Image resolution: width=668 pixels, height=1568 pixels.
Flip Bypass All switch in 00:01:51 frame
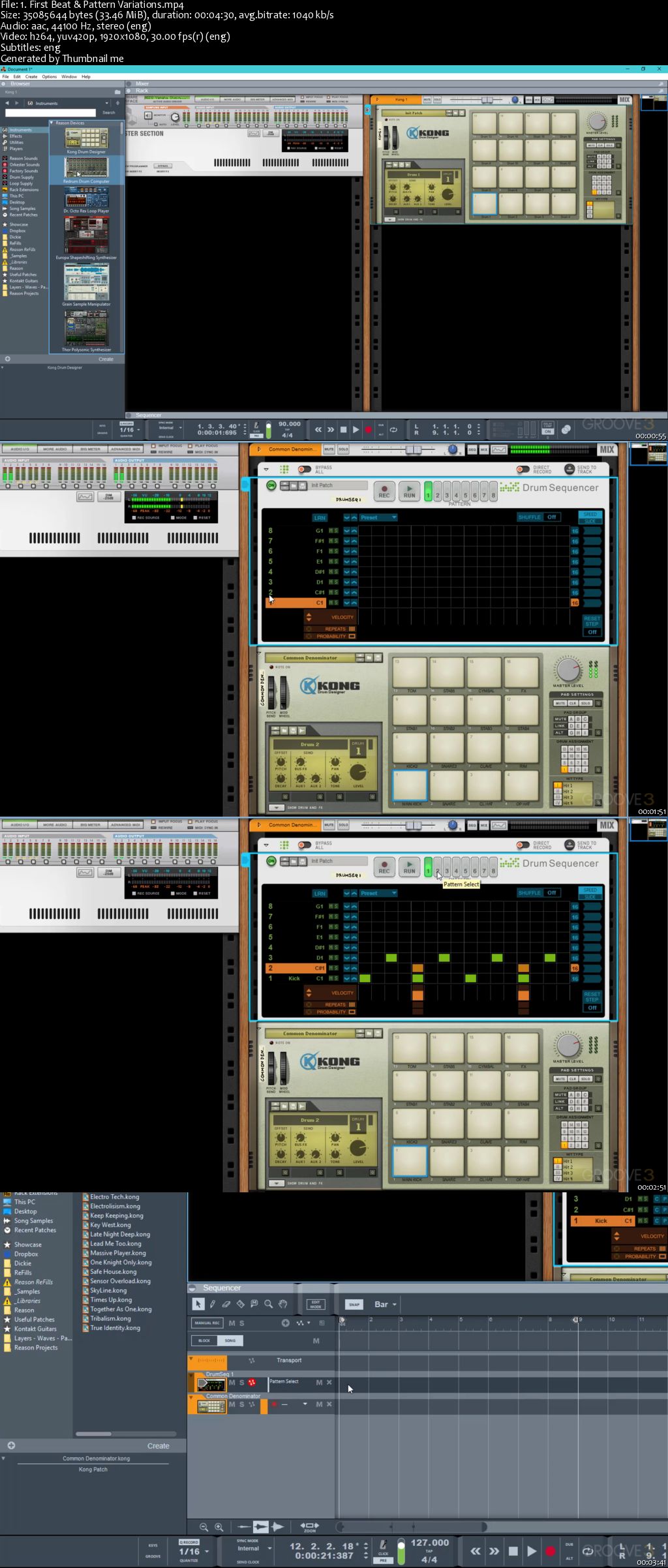(x=304, y=469)
